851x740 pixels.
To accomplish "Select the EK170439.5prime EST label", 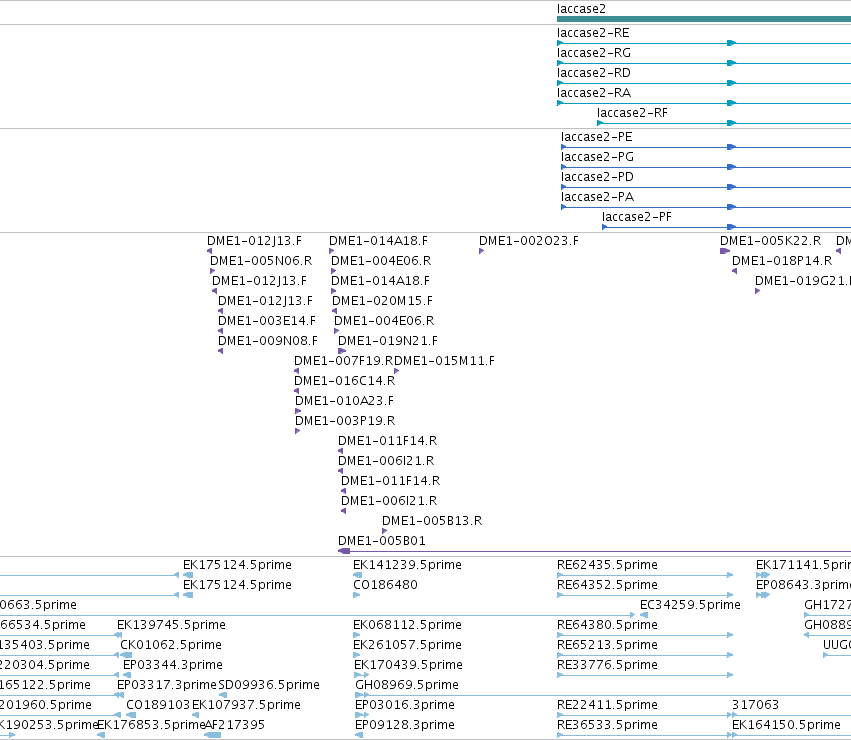I will pyautogui.click(x=408, y=665).
